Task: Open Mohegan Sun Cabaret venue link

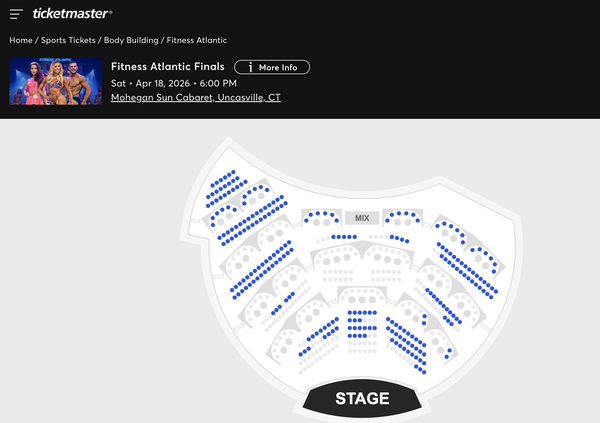Action: [x=196, y=98]
